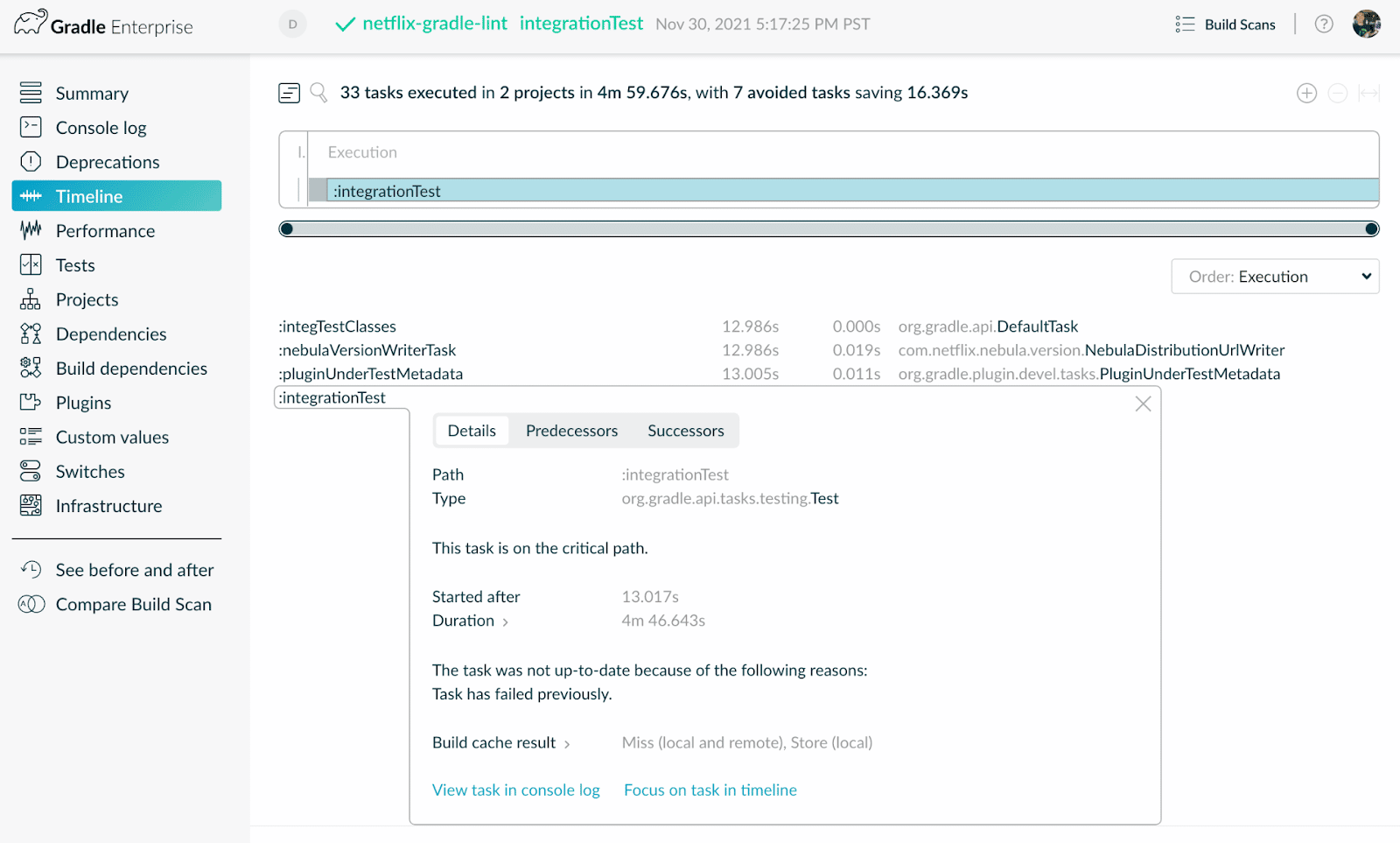1400x843 pixels.
Task: Switch to the Predecessors tab
Action: 571,431
